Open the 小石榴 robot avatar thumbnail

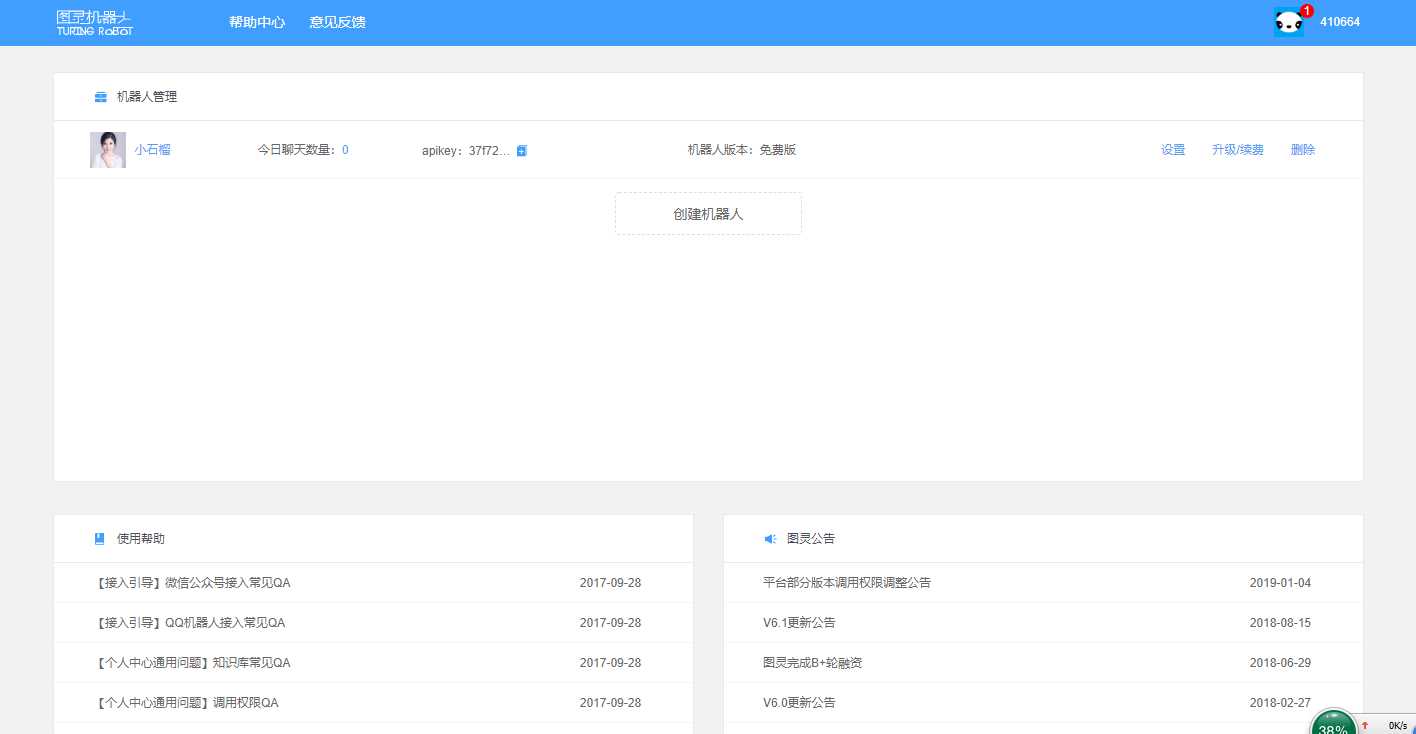point(108,150)
